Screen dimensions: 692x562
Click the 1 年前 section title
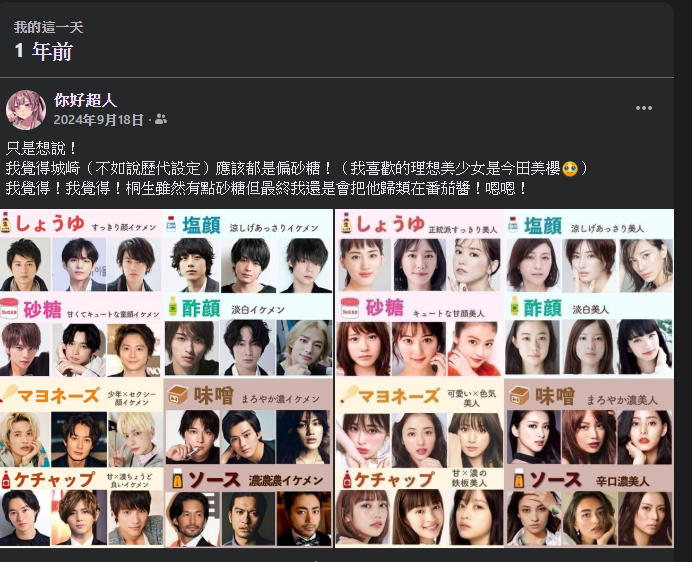pos(43,51)
